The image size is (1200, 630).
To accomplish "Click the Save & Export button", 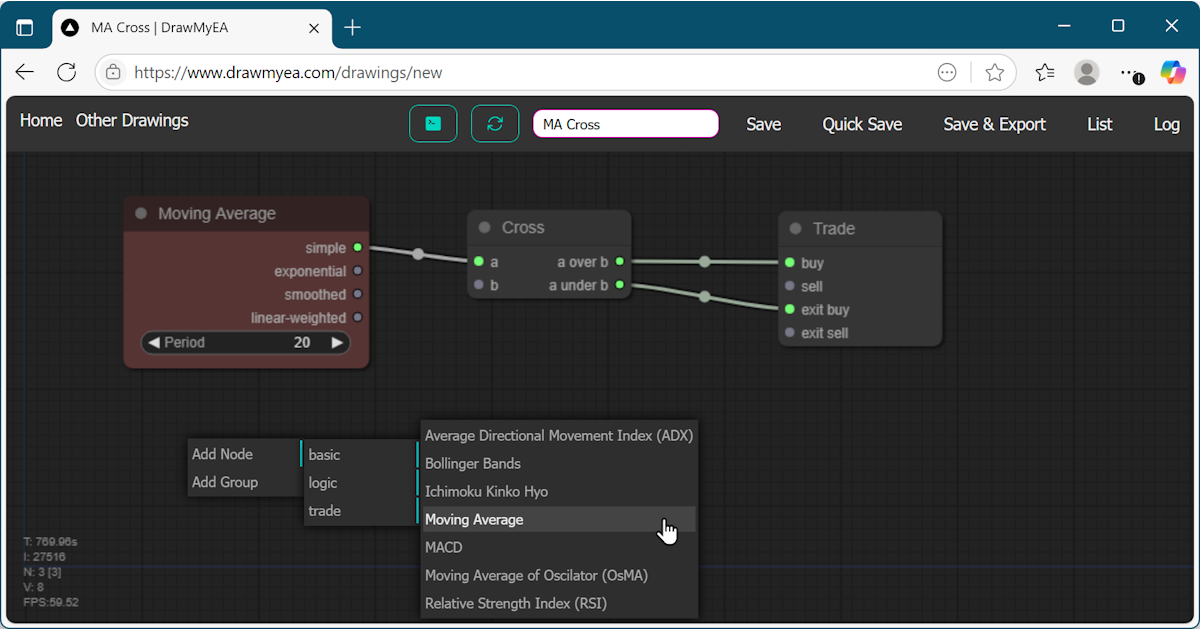I will coord(994,124).
